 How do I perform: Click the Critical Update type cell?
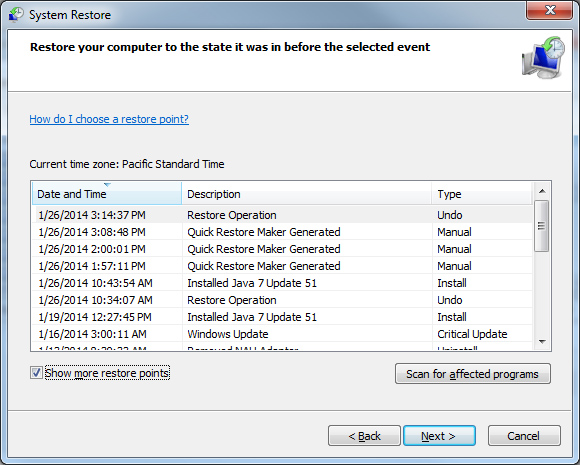[x=472, y=334]
